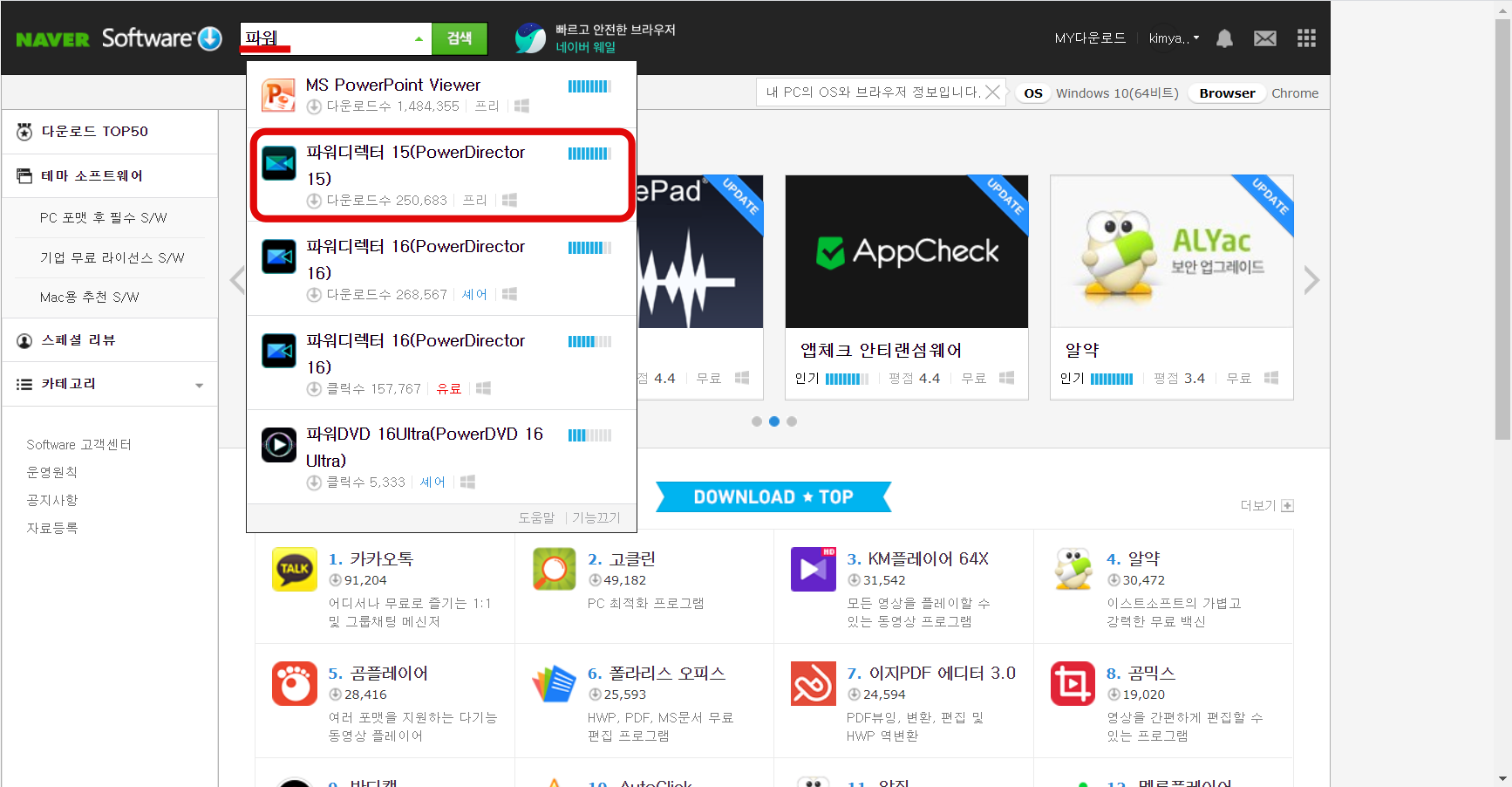This screenshot has height=787, width=1512.
Task: Select 파워디렉터 15(PowerDirector 15) suggestion
Action: pos(441,175)
